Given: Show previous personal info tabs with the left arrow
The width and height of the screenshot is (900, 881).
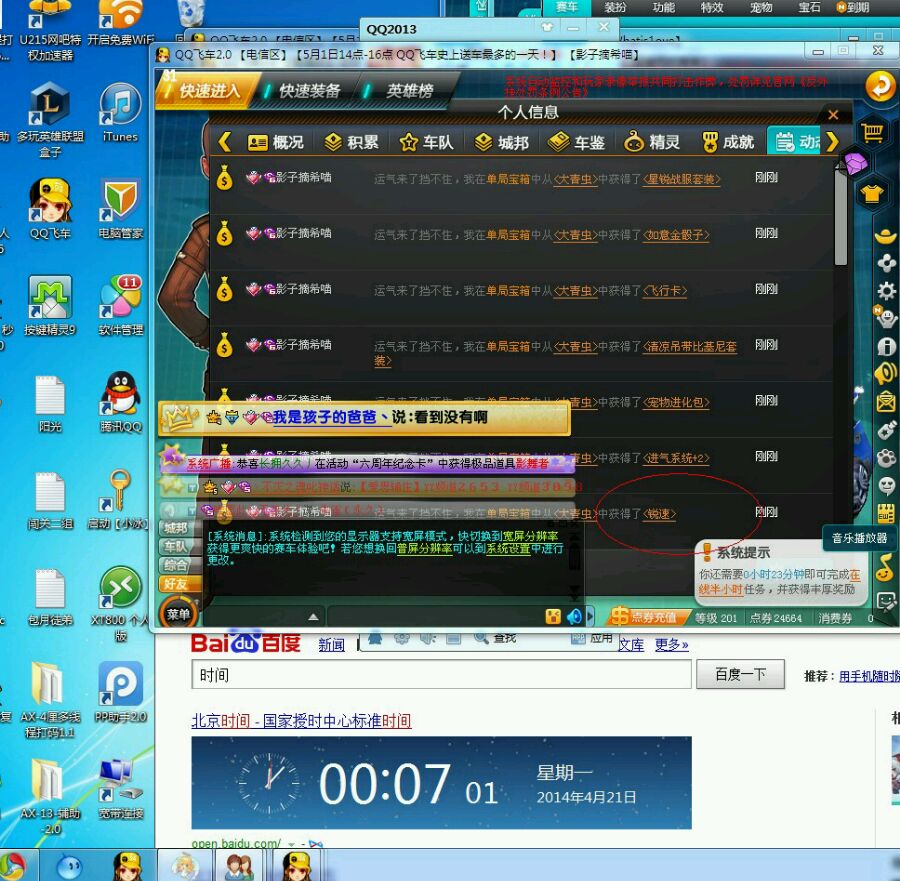Looking at the screenshot, I should (x=224, y=142).
